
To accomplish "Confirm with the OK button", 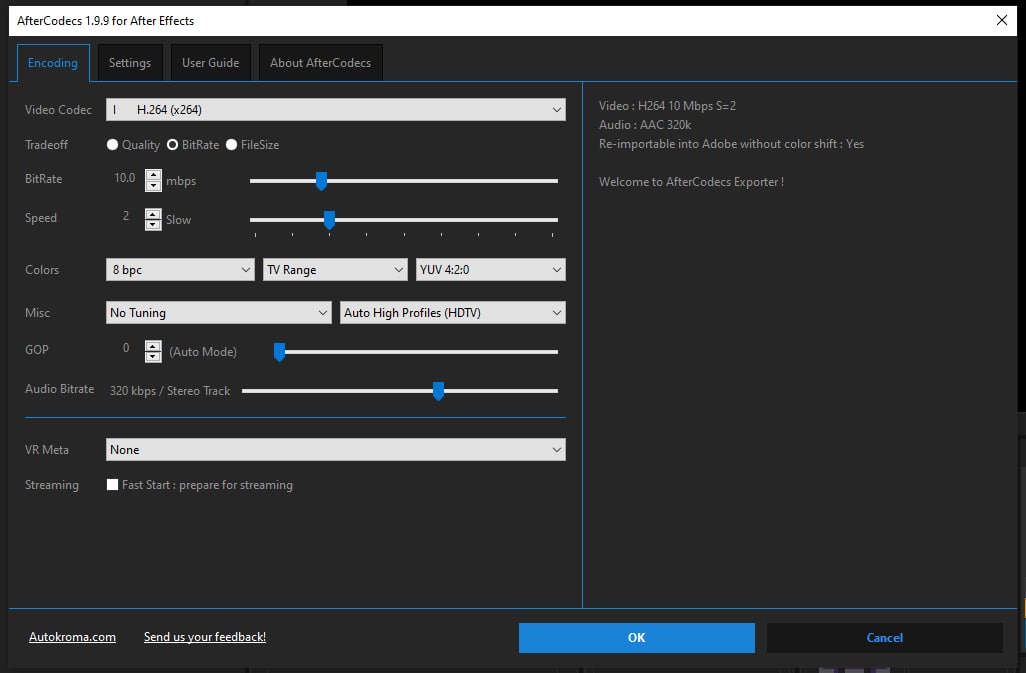I will point(637,638).
